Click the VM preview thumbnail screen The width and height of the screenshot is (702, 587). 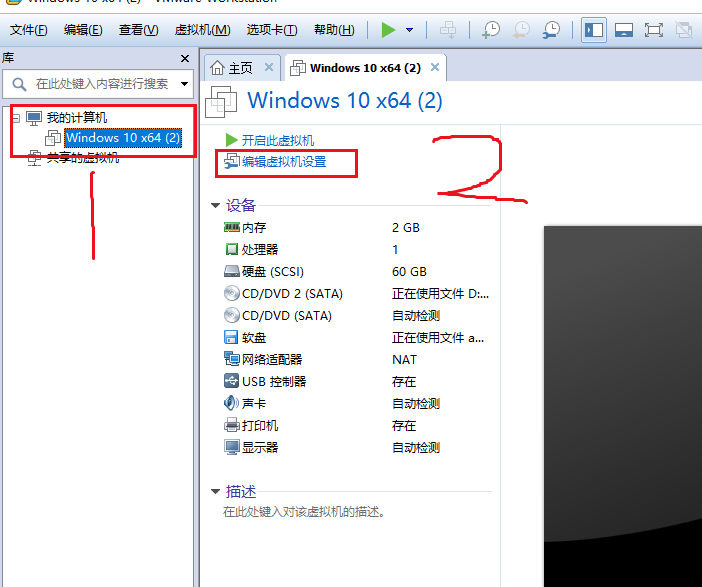pos(623,406)
